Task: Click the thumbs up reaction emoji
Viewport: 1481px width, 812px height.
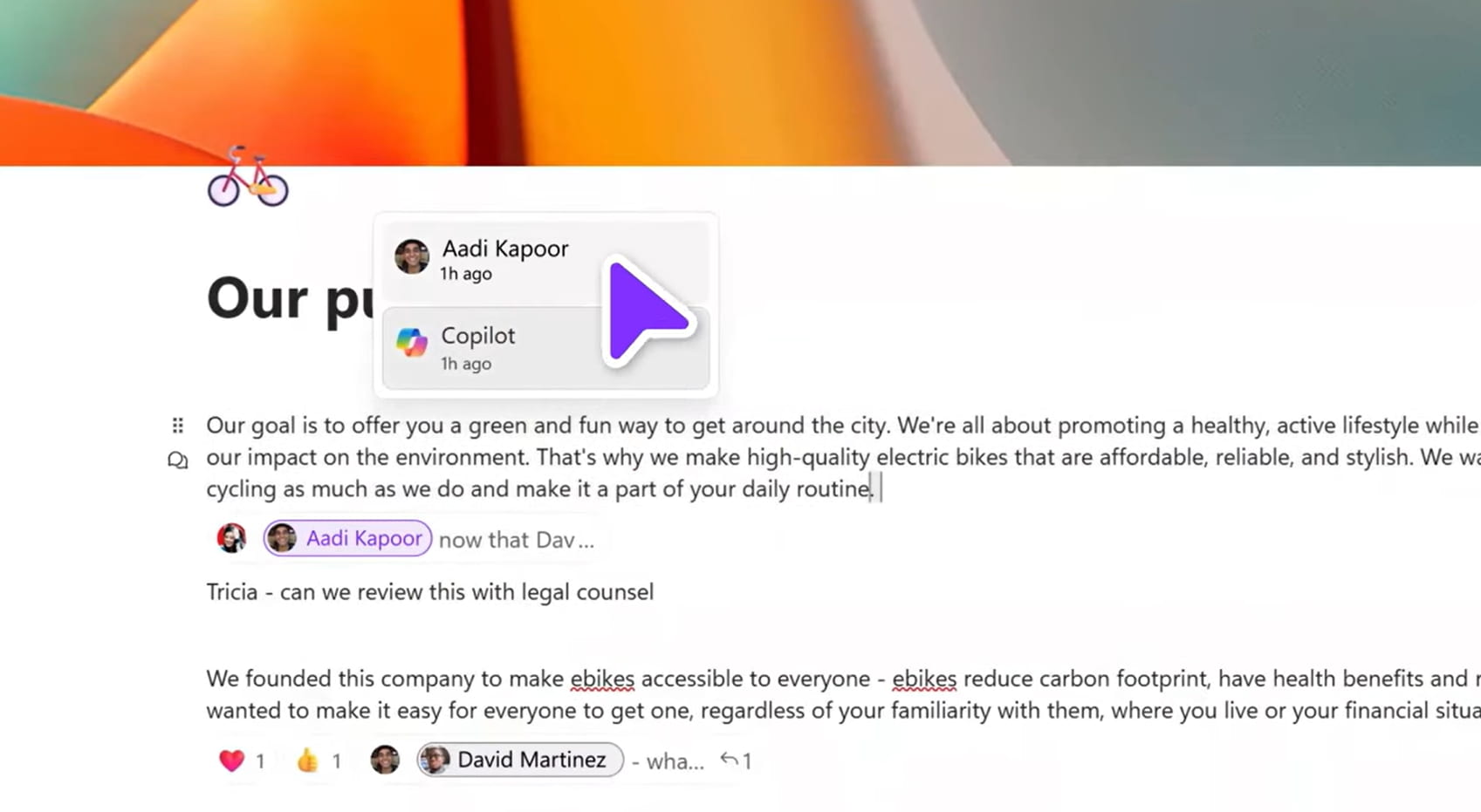Action: 307,761
